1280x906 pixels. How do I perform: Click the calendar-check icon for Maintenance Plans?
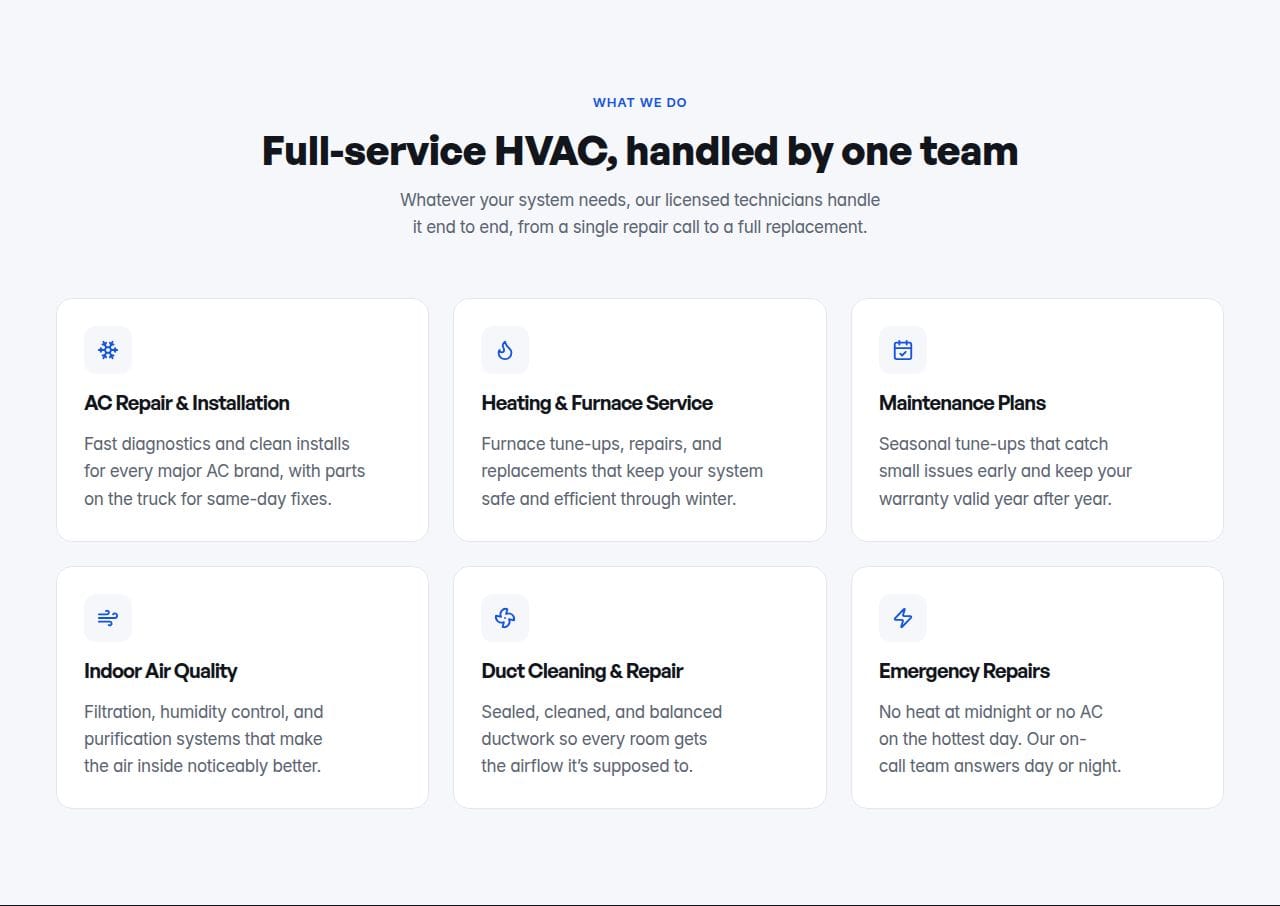903,350
